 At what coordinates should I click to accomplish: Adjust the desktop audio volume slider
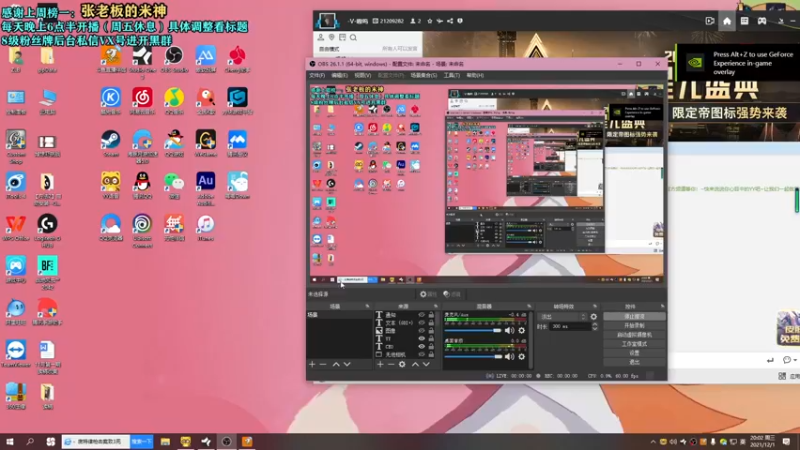473,357
